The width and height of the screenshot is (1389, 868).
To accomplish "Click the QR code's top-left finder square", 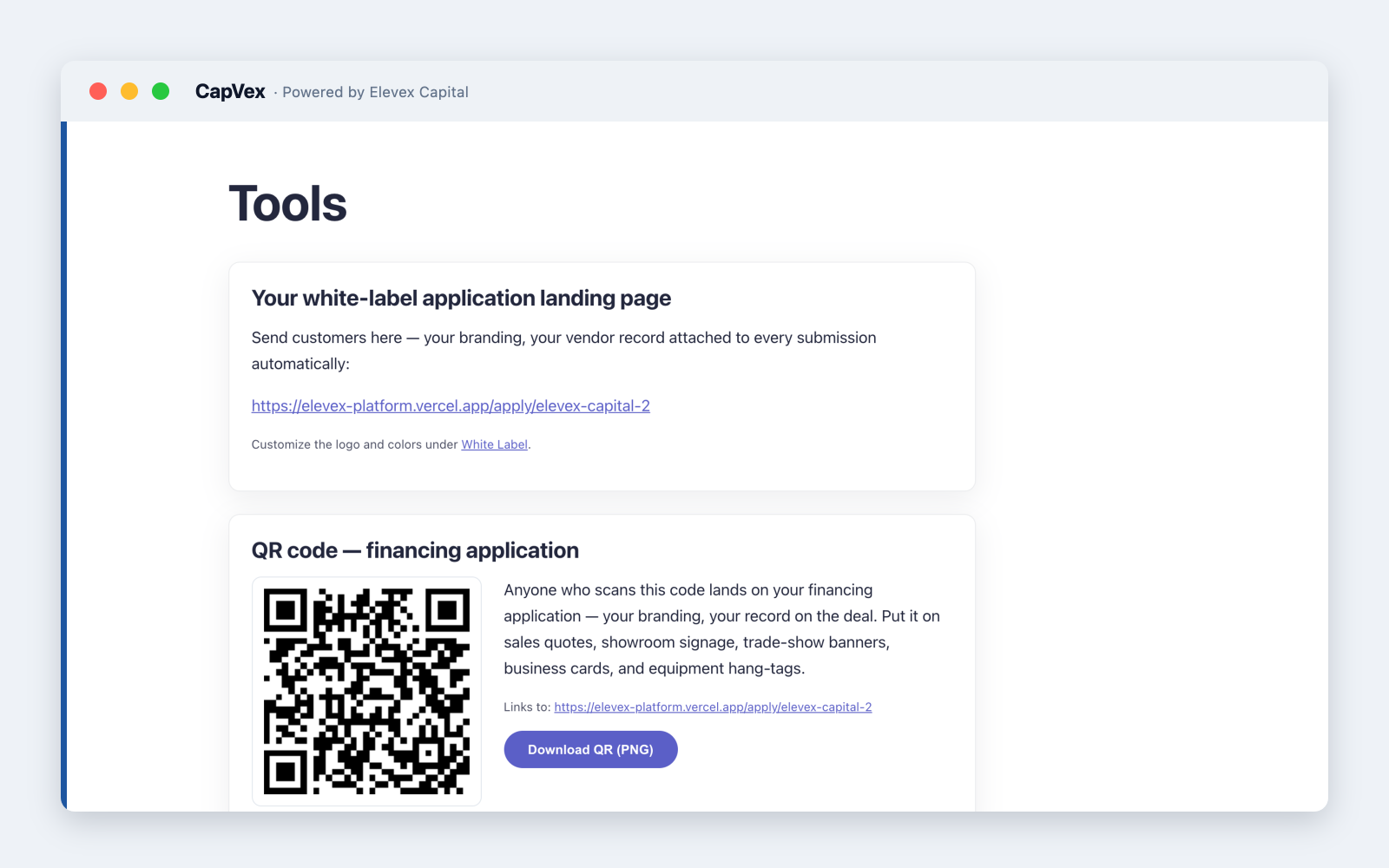I will tap(286, 610).
